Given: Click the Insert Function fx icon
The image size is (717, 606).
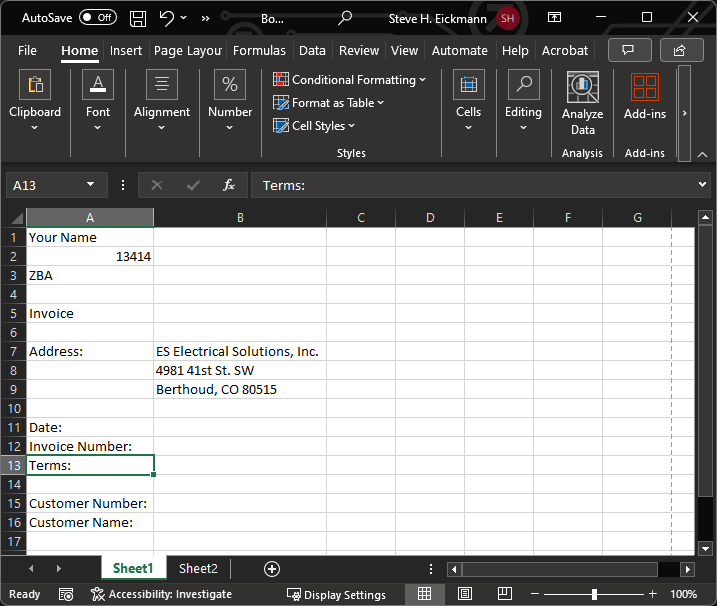Looking at the screenshot, I should tap(229, 185).
